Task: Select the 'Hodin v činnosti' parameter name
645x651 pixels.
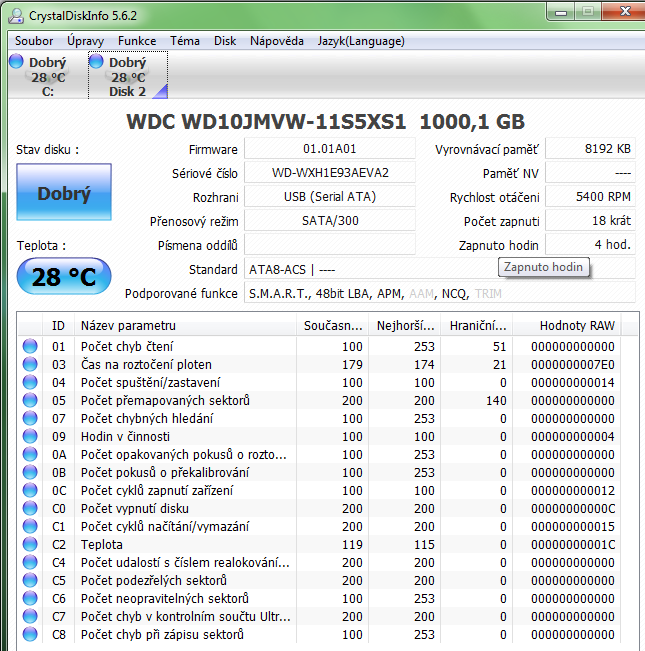Action: point(125,437)
